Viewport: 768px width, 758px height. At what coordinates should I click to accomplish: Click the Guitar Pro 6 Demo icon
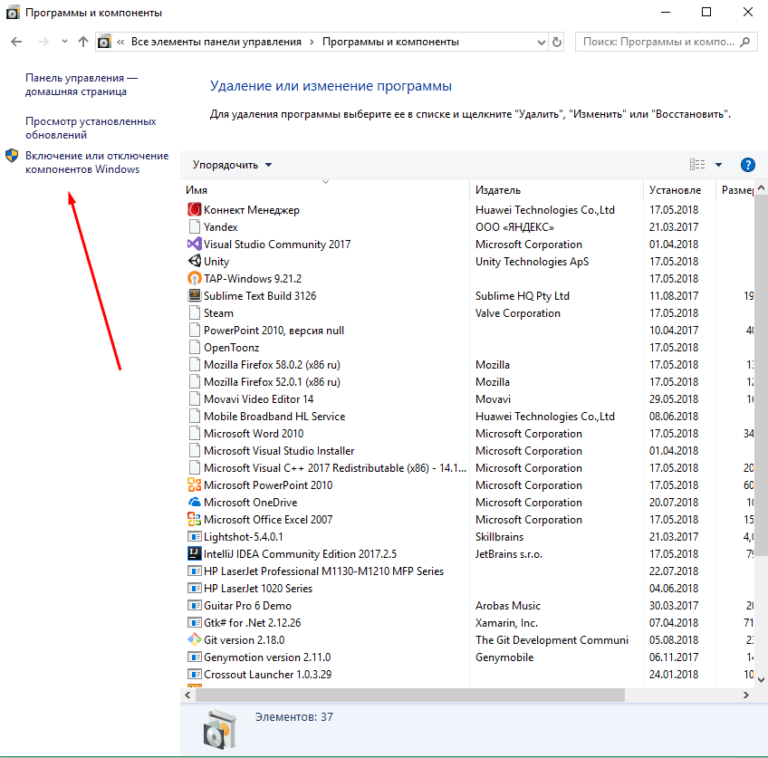point(194,605)
